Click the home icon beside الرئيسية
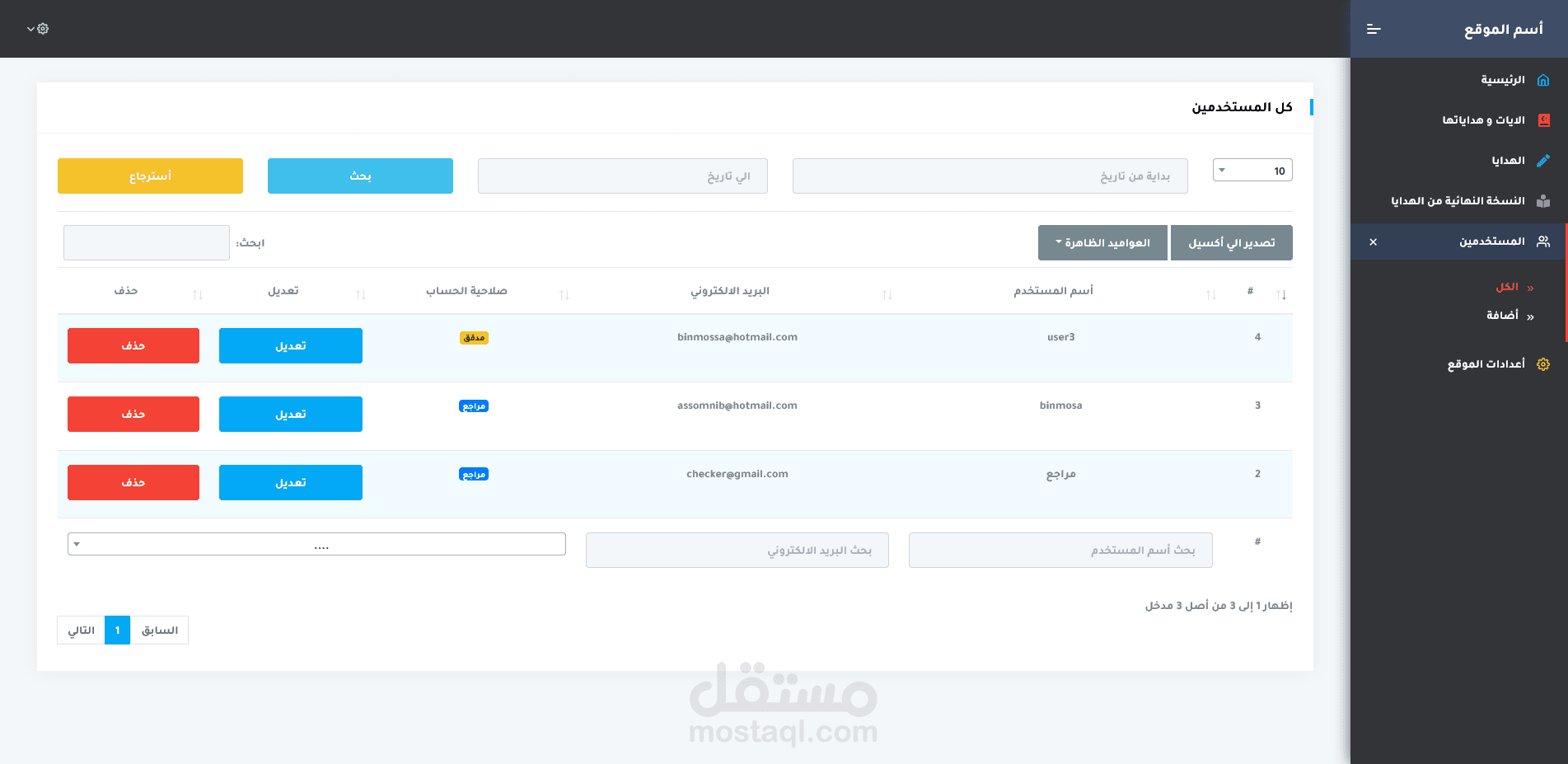Screen dimensions: 1568x764 (x=1543, y=80)
